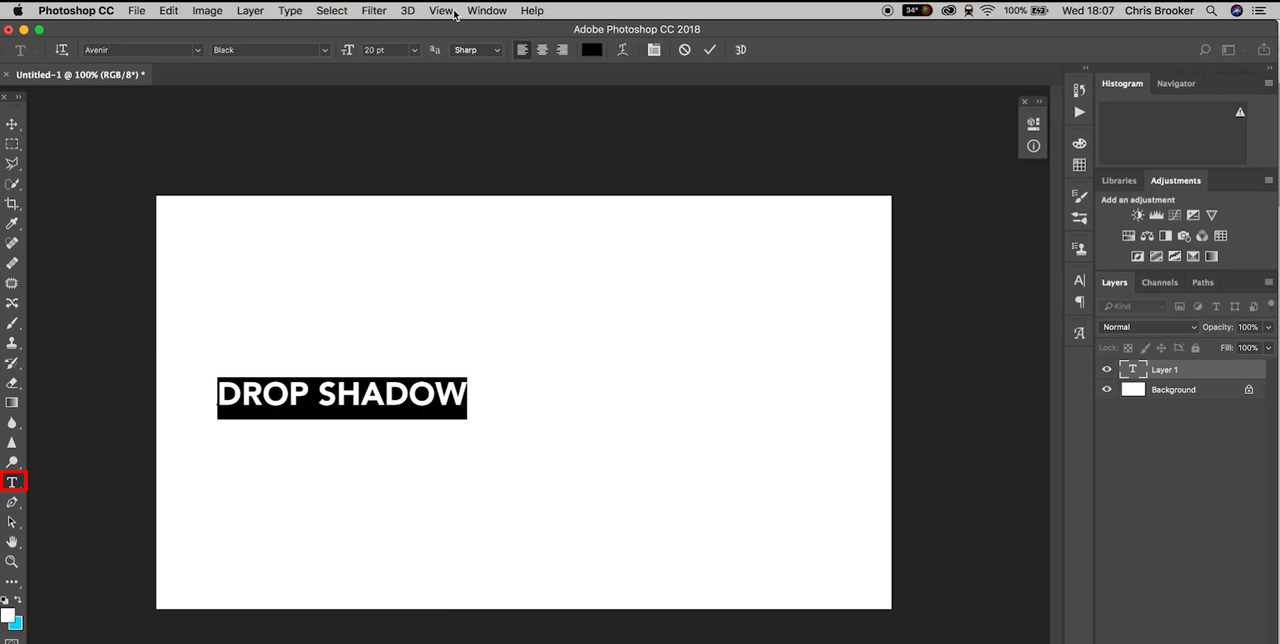1280x644 pixels.
Task: Cancel current text edits icon
Action: point(685,50)
